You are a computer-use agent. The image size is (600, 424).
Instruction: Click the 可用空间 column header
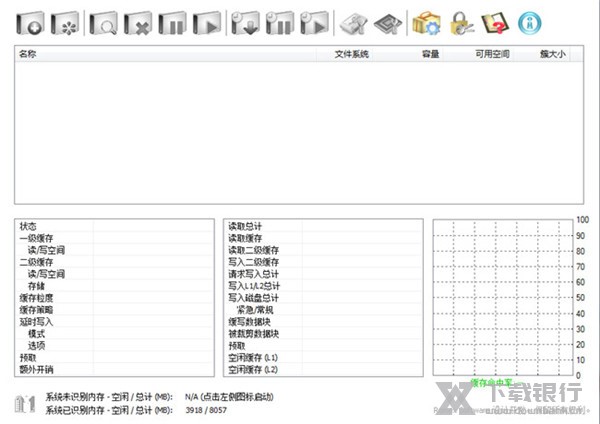491,54
